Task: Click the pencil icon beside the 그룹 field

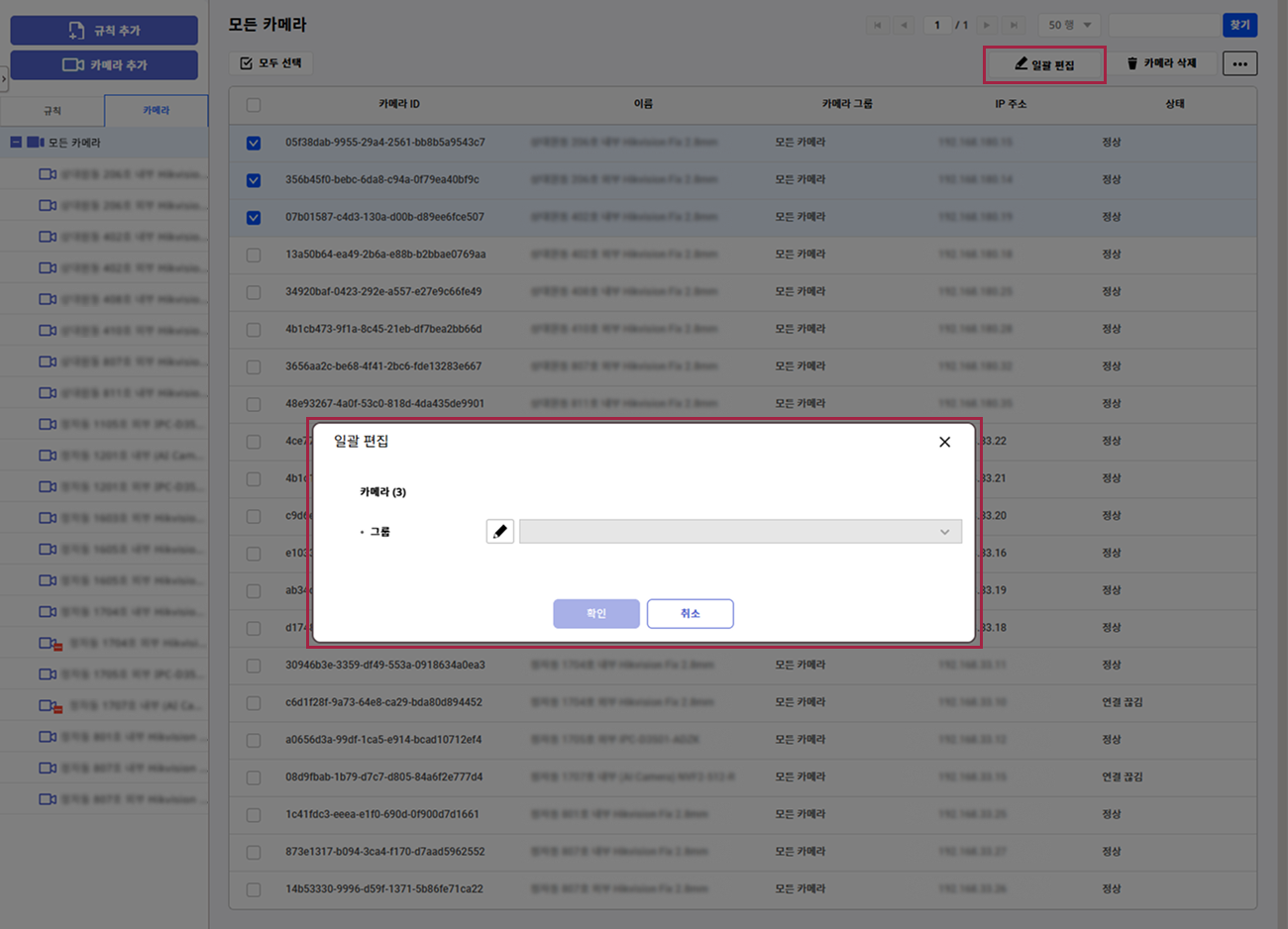Action: tap(500, 532)
